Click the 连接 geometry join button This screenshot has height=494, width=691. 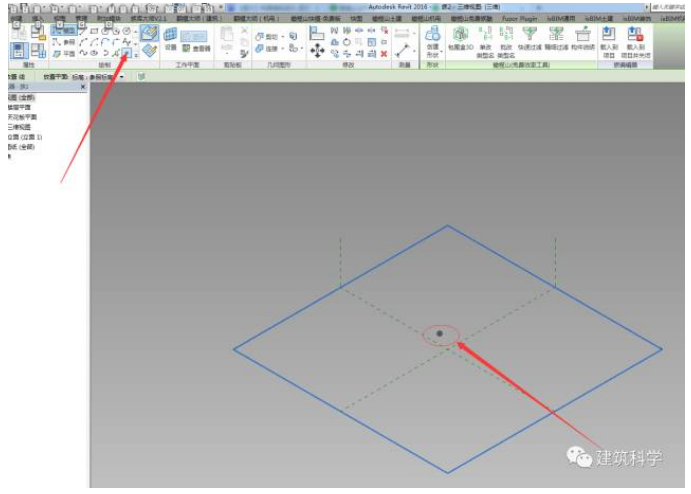[x=267, y=48]
